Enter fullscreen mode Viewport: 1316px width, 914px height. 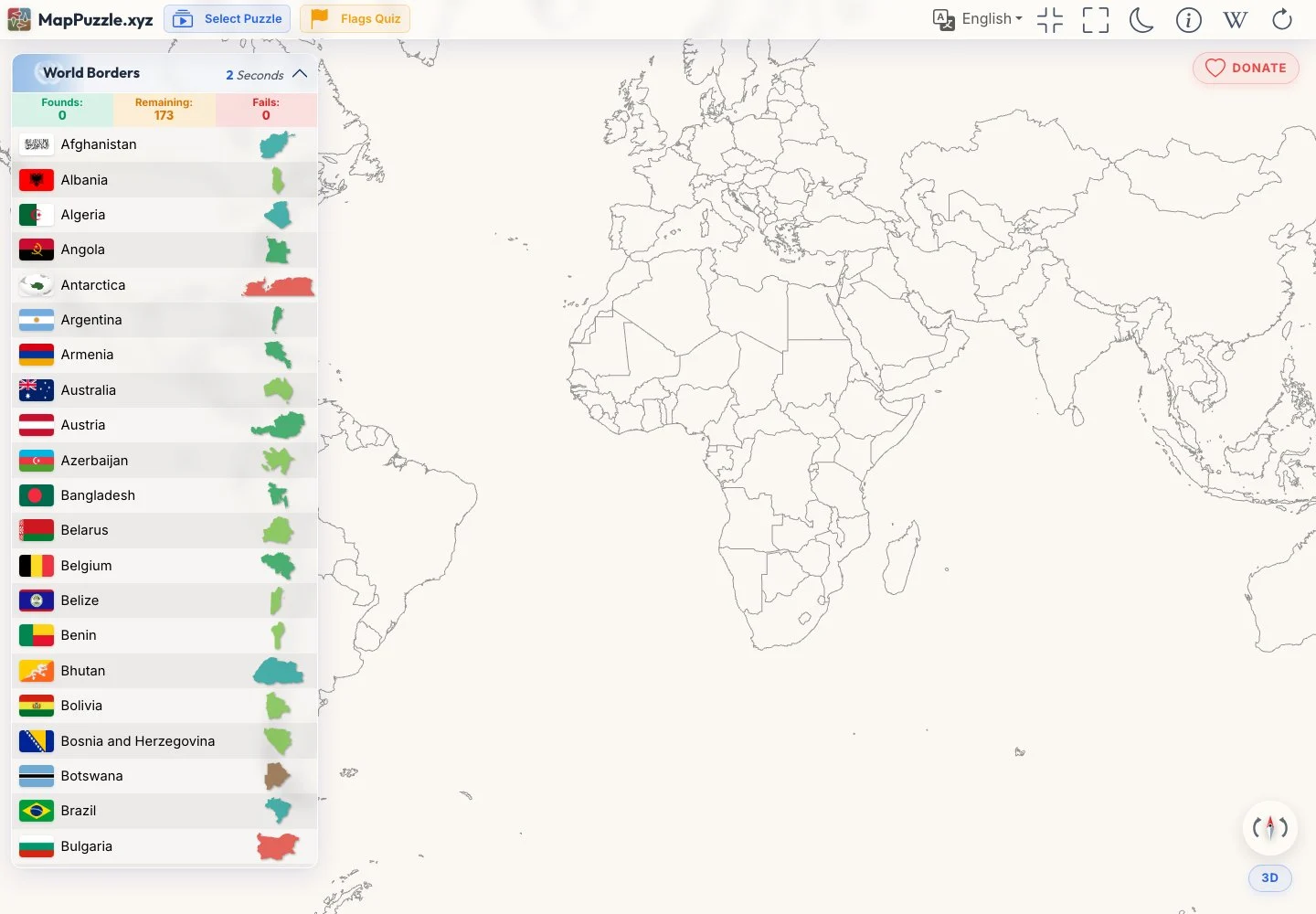(1096, 19)
